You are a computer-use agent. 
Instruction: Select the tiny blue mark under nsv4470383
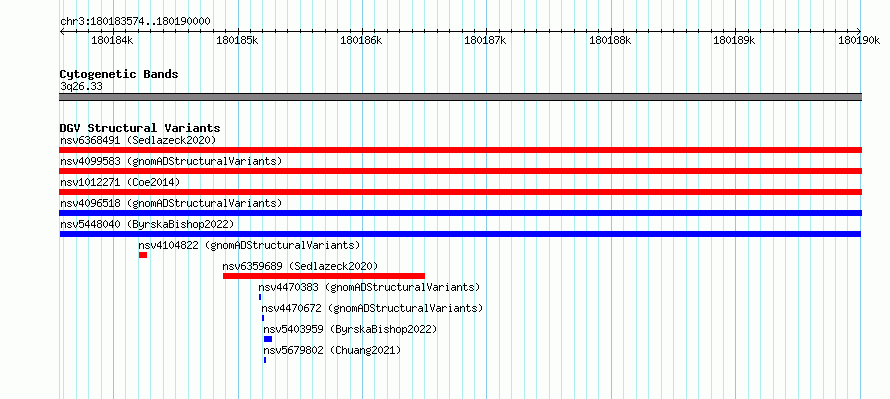pyautogui.click(x=260, y=297)
